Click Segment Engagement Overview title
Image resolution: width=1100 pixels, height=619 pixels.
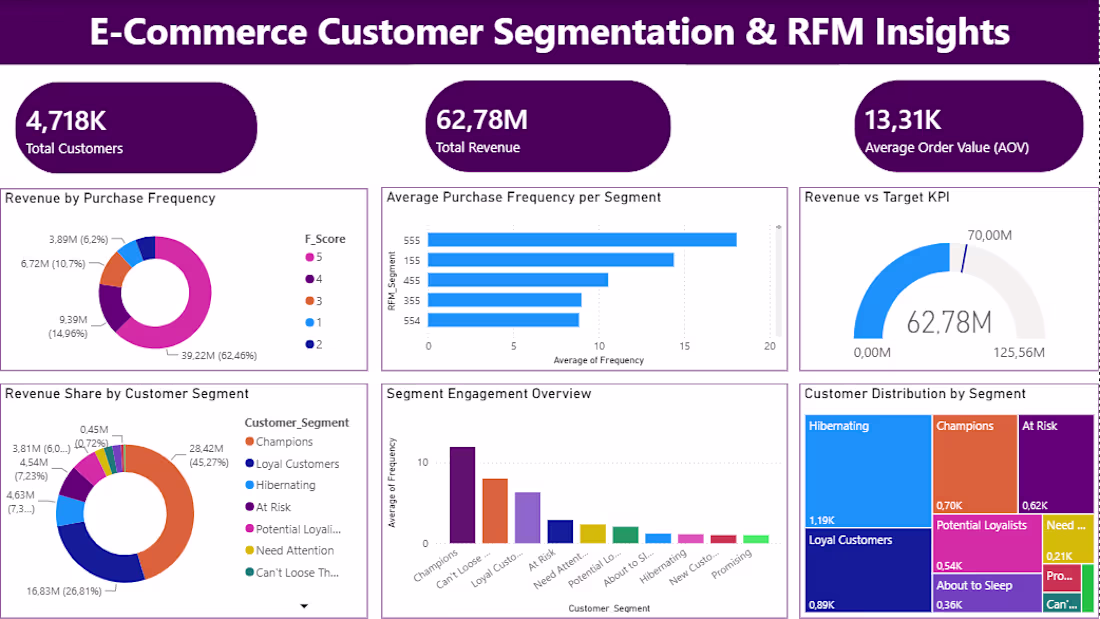(x=489, y=394)
